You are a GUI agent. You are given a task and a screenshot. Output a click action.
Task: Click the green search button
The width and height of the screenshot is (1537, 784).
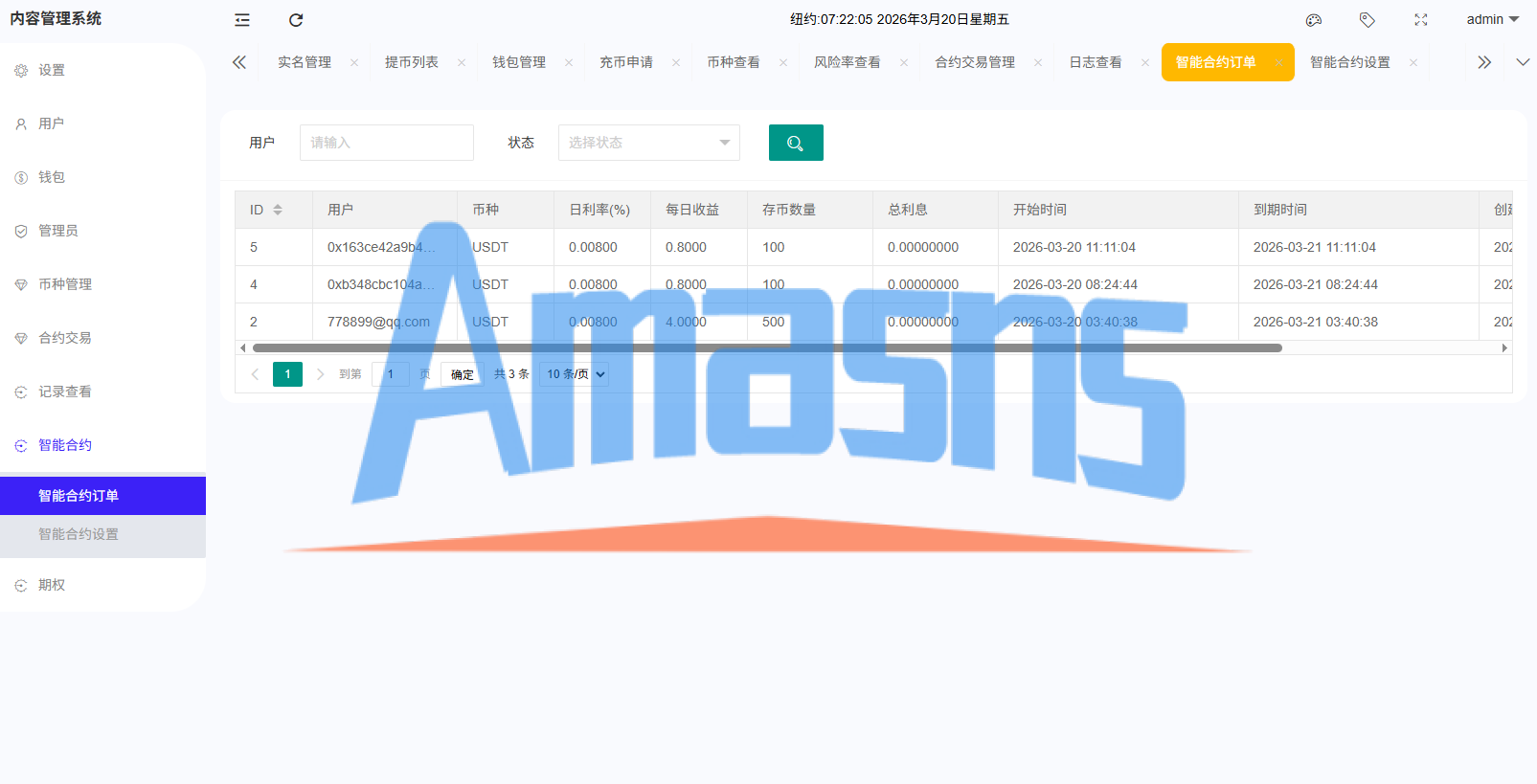pyautogui.click(x=796, y=143)
